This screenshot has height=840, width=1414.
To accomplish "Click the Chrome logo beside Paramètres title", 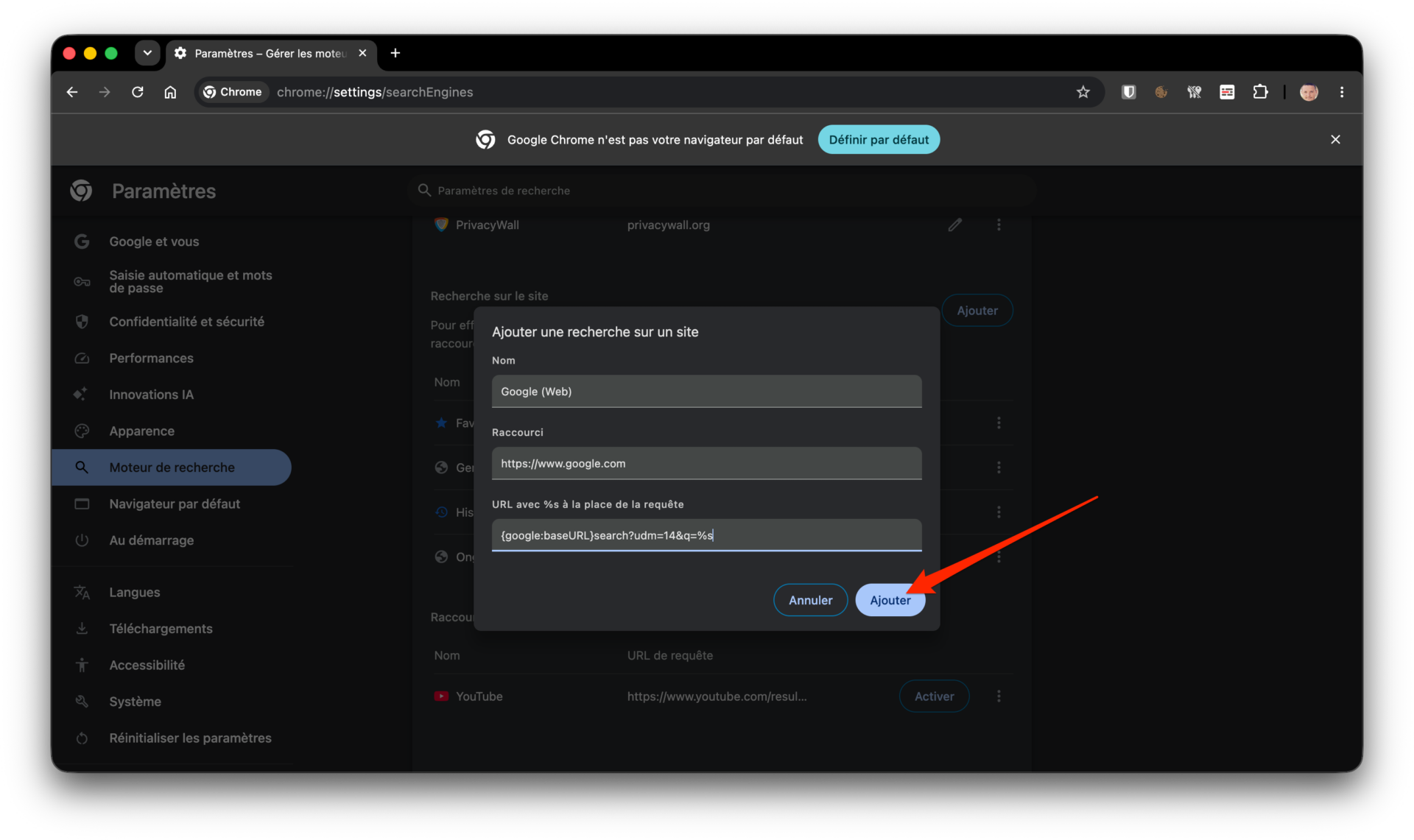I will point(81,191).
